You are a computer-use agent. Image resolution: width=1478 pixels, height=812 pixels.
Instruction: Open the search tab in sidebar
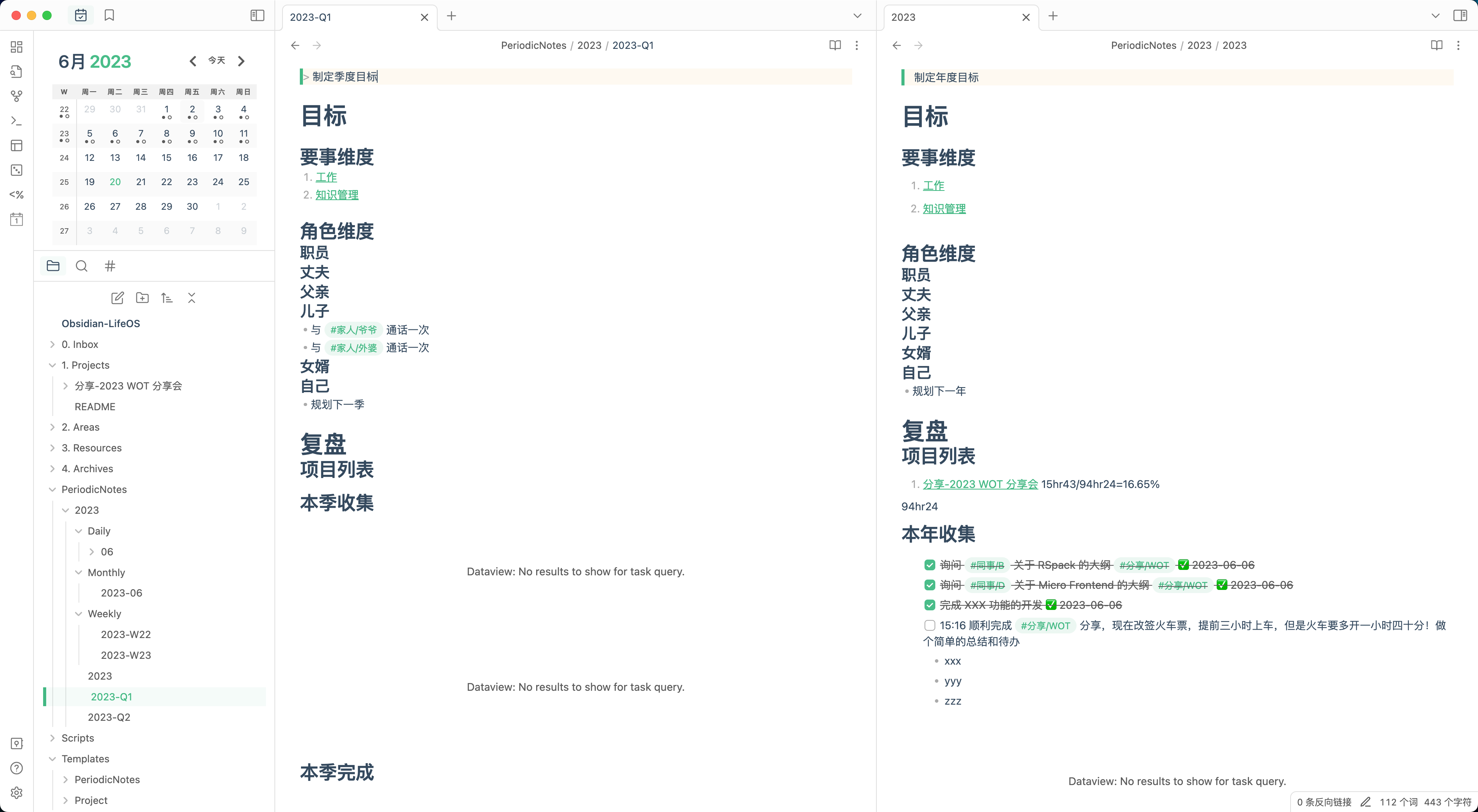(x=82, y=266)
